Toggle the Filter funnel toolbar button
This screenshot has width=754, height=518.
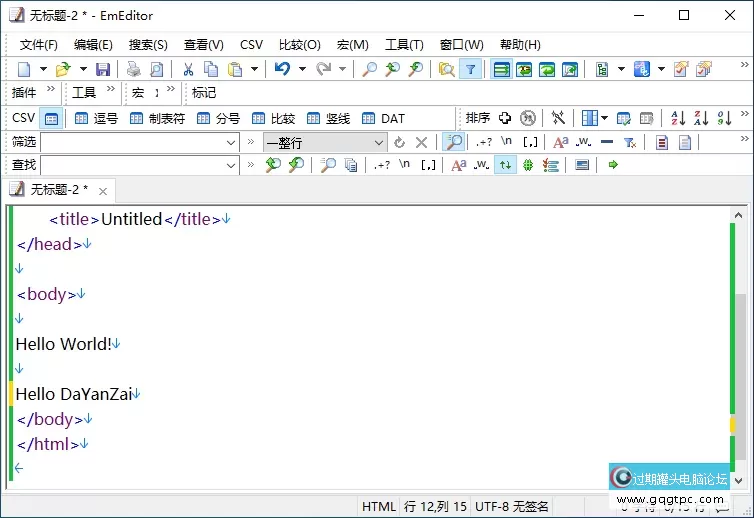pyautogui.click(x=470, y=69)
